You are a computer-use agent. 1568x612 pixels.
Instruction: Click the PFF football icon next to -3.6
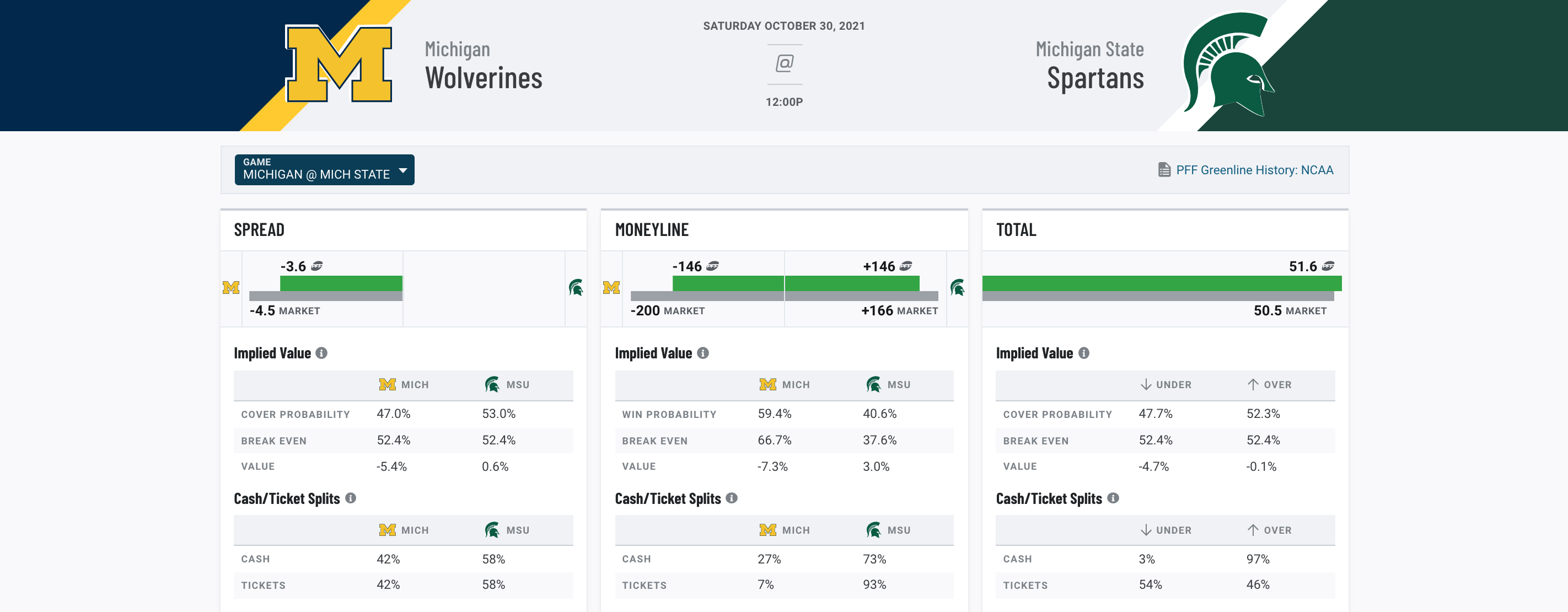point(317,266)
